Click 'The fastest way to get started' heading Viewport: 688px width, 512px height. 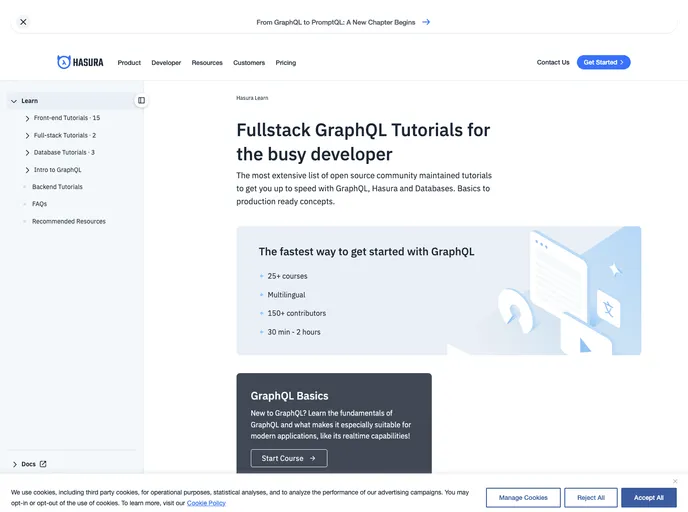(x=366, y=252)
